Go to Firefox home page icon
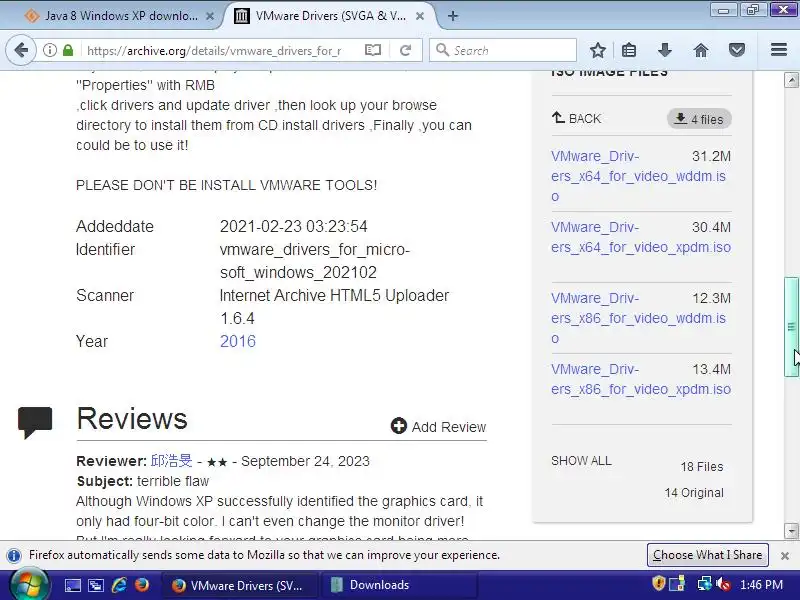The width and height of the screenshot is (800, 600). 701,50
